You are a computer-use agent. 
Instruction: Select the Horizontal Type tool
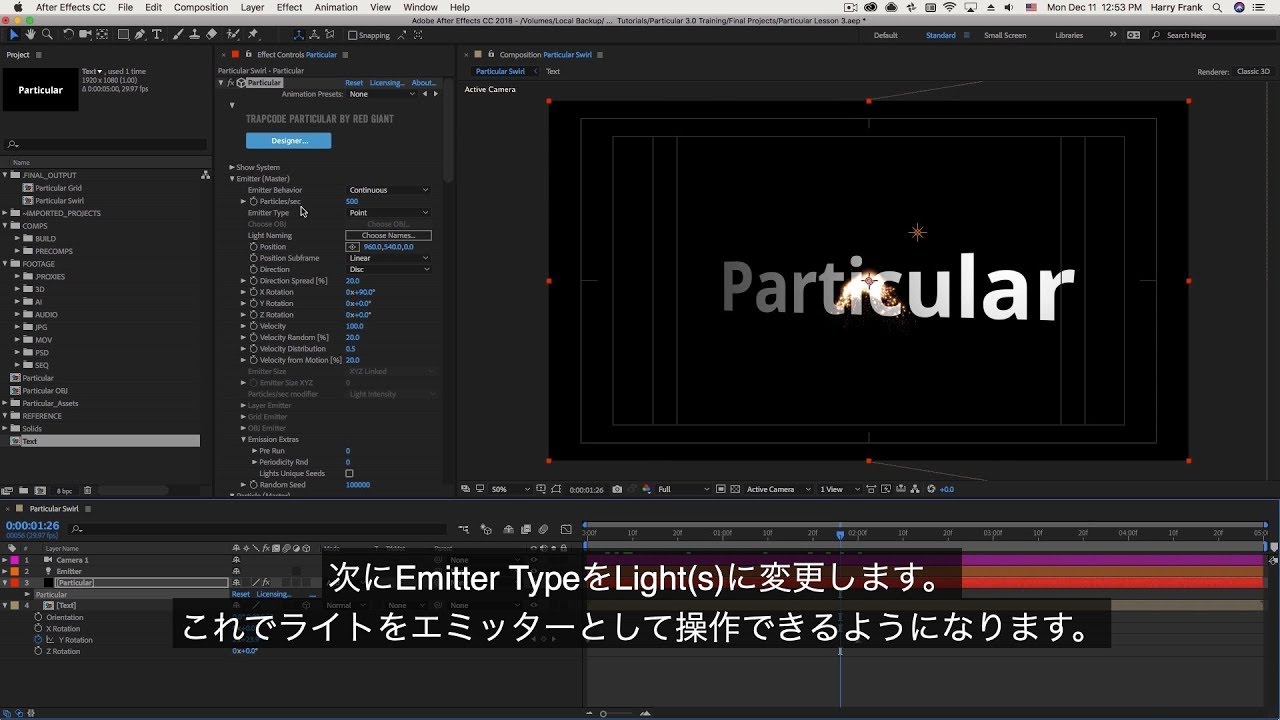click(156, 35)
